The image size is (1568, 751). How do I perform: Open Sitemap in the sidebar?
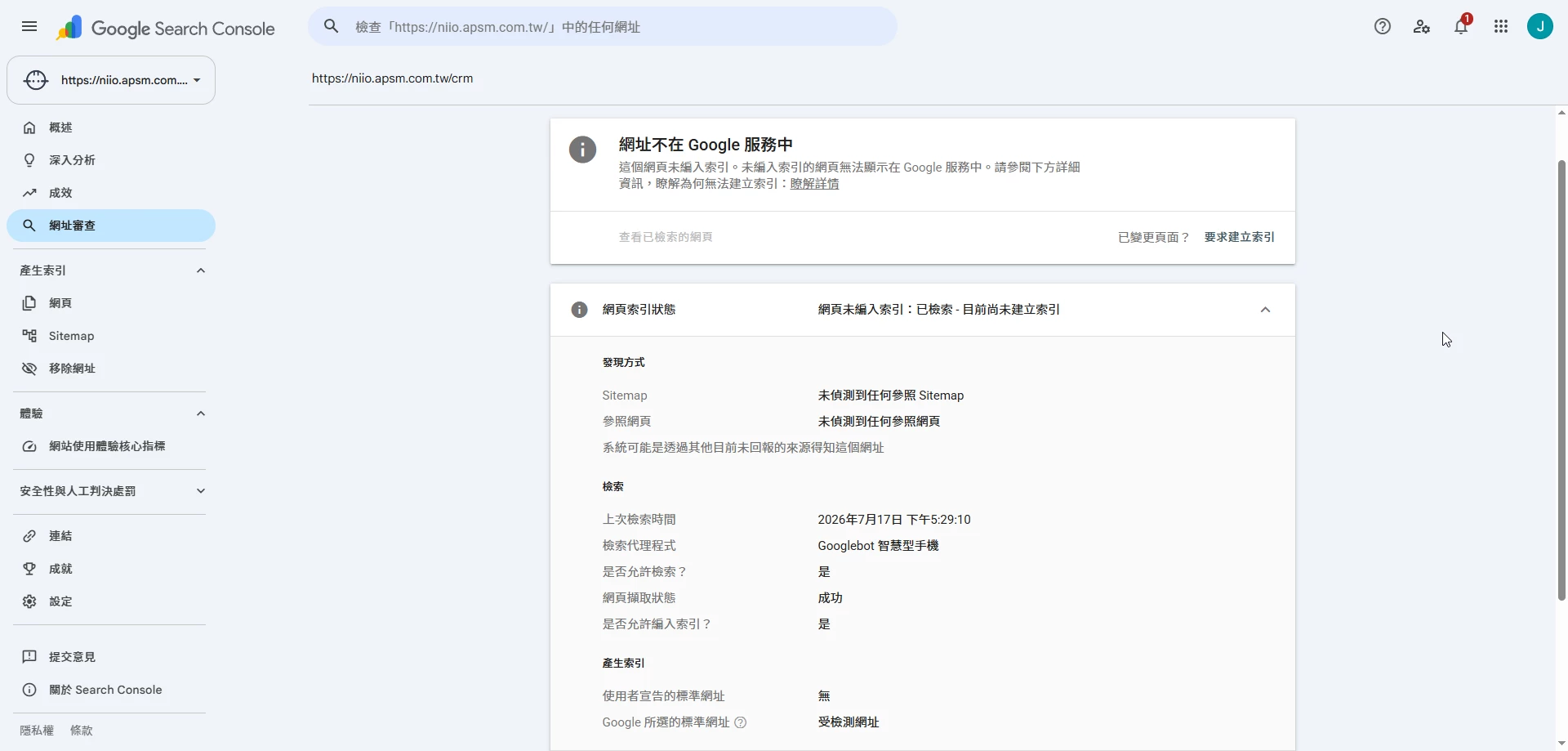click(x=111, y=336)
